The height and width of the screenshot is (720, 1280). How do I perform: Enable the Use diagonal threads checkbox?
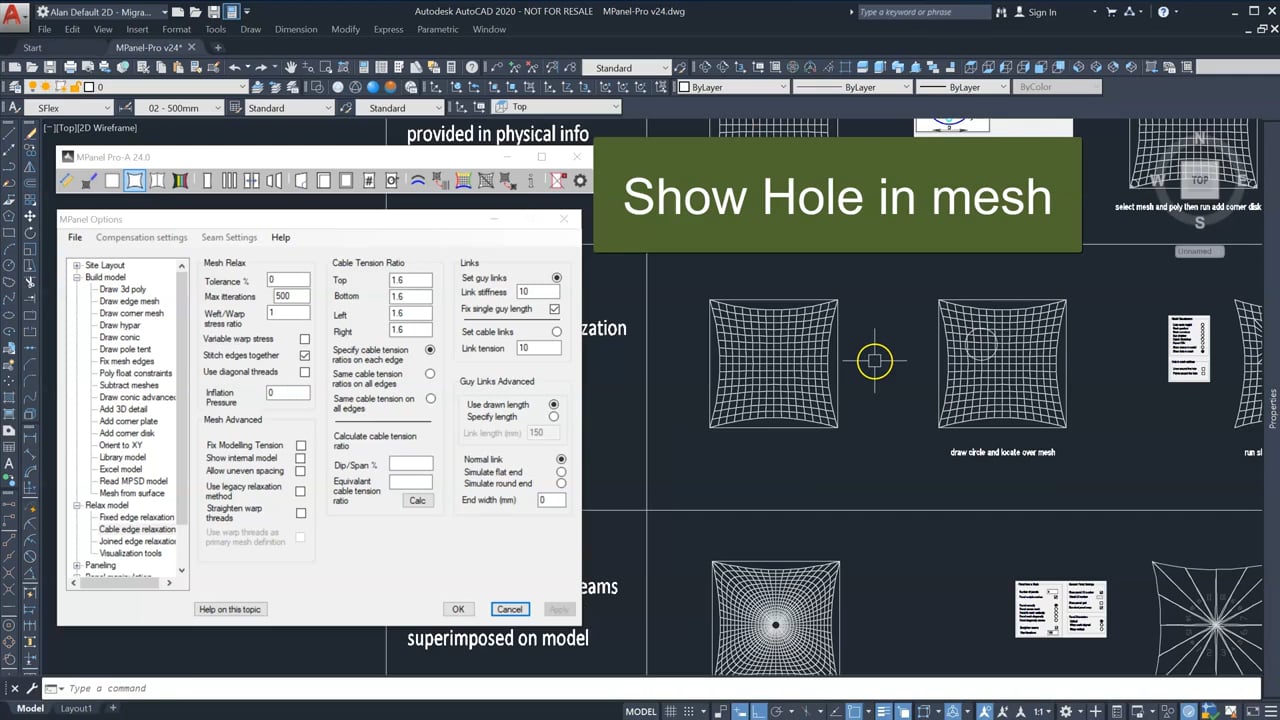[x=305, y=372]
